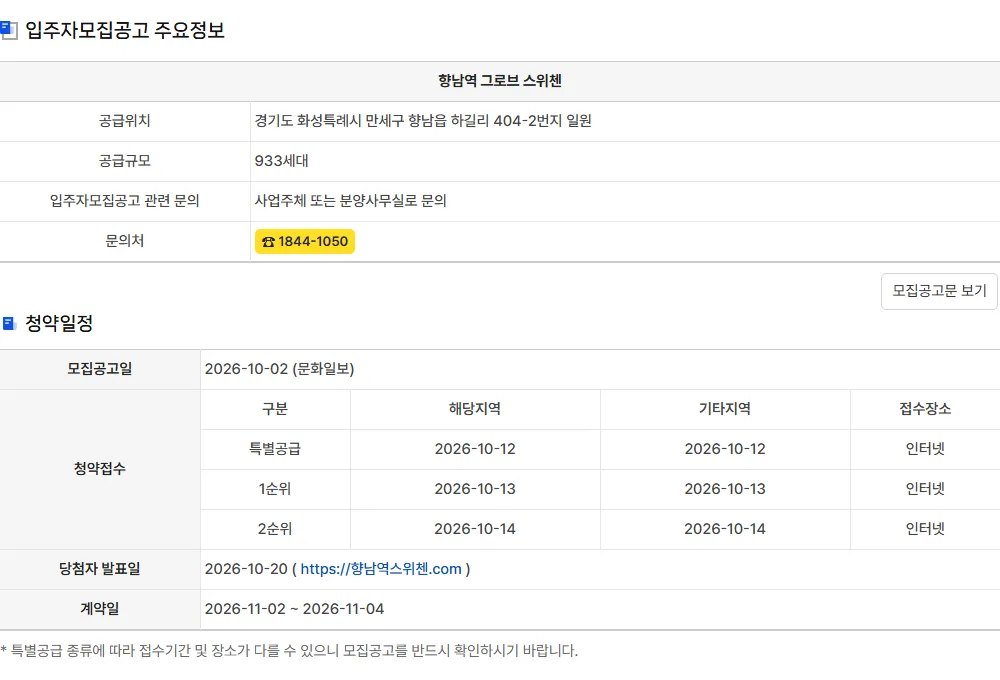Image resolution: width=1000 pixels, height=680 pixels.
Task: Select the 933세대 value
Action: point(281,161)
